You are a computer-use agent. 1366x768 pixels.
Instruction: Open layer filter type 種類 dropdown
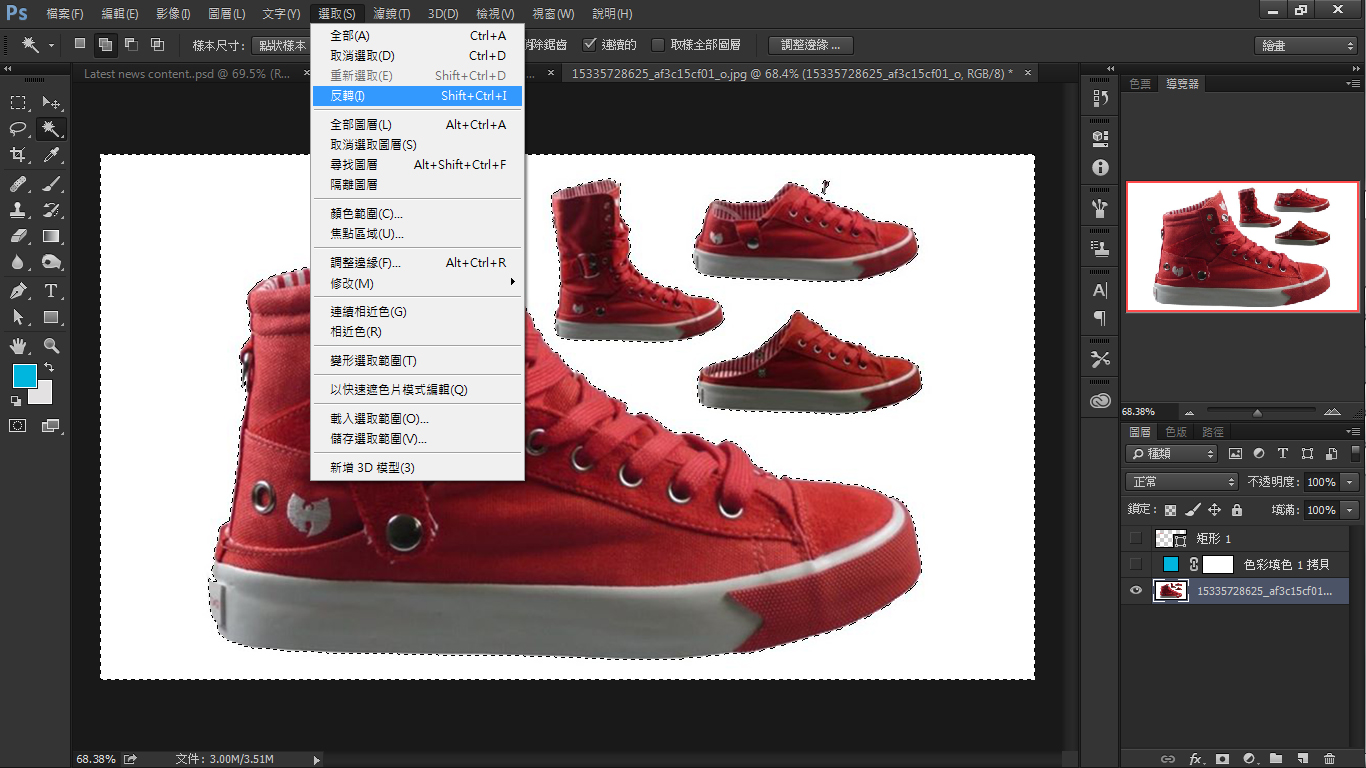(x=1172, y=454)
